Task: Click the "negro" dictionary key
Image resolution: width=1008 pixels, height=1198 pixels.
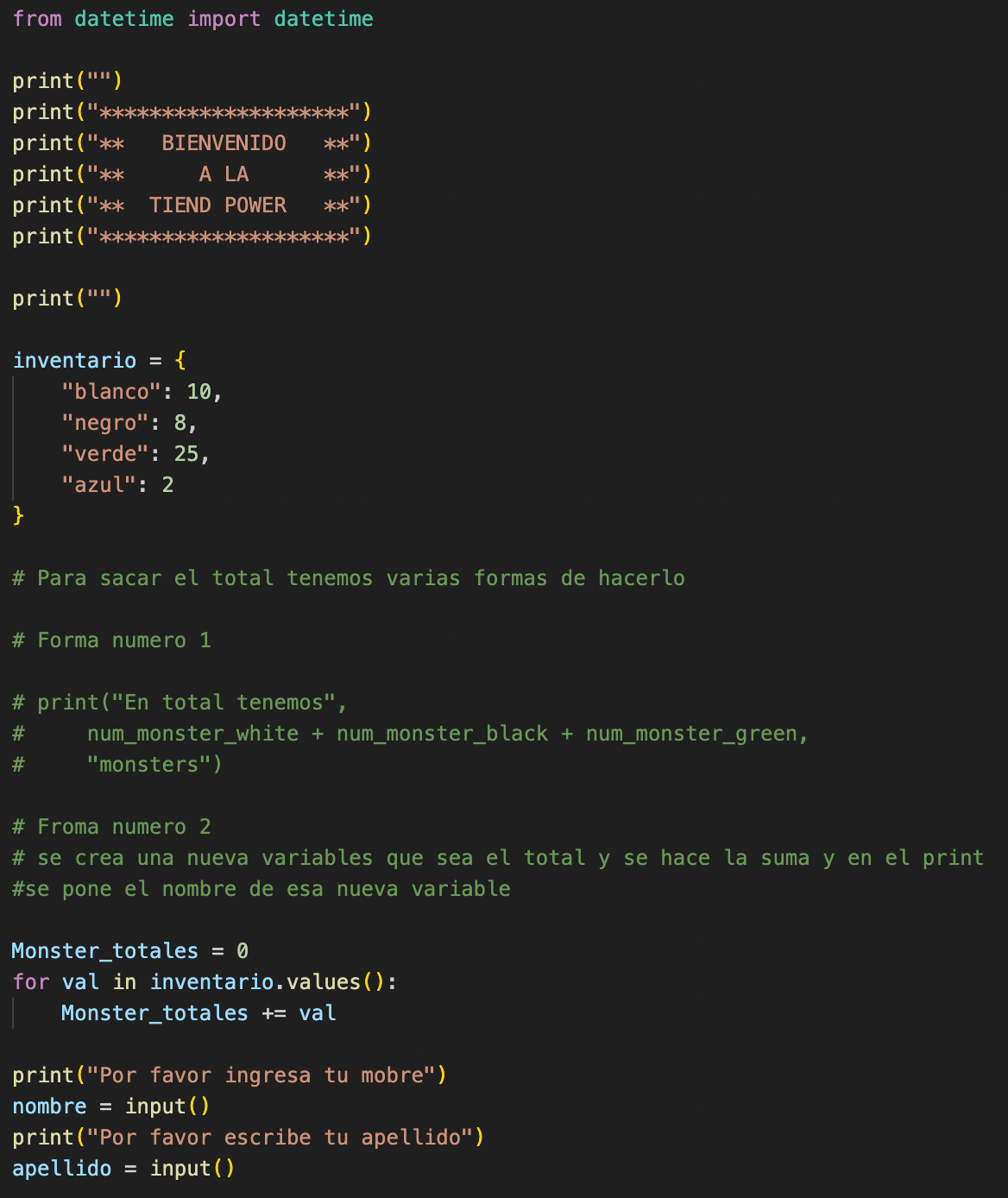Action: (x=105, y=423)
